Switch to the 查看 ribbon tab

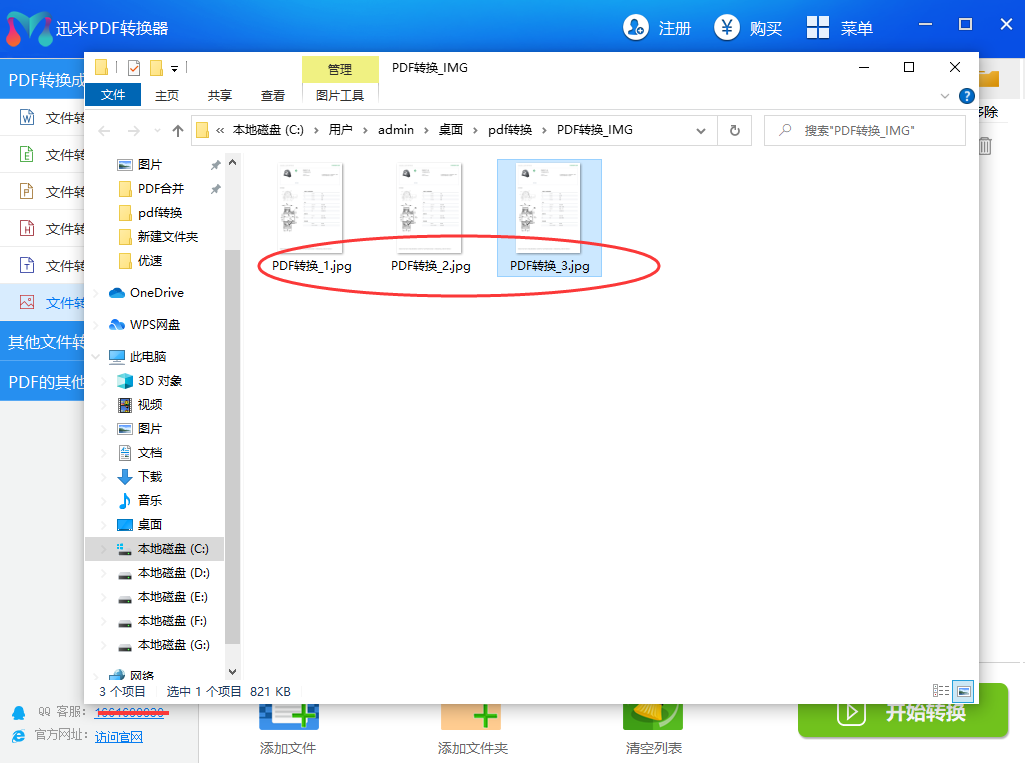(273, 95)
